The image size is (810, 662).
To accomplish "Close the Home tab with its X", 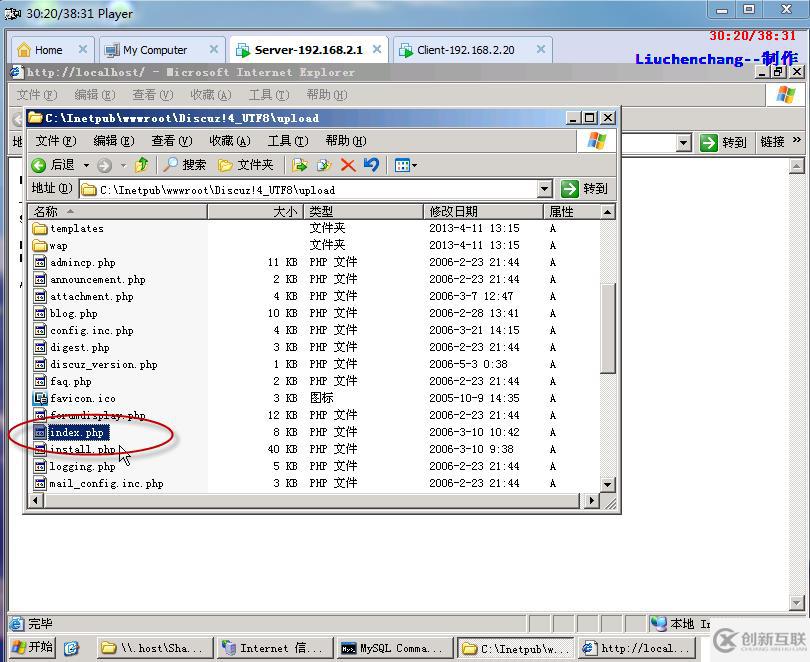I will coord(82,49).
